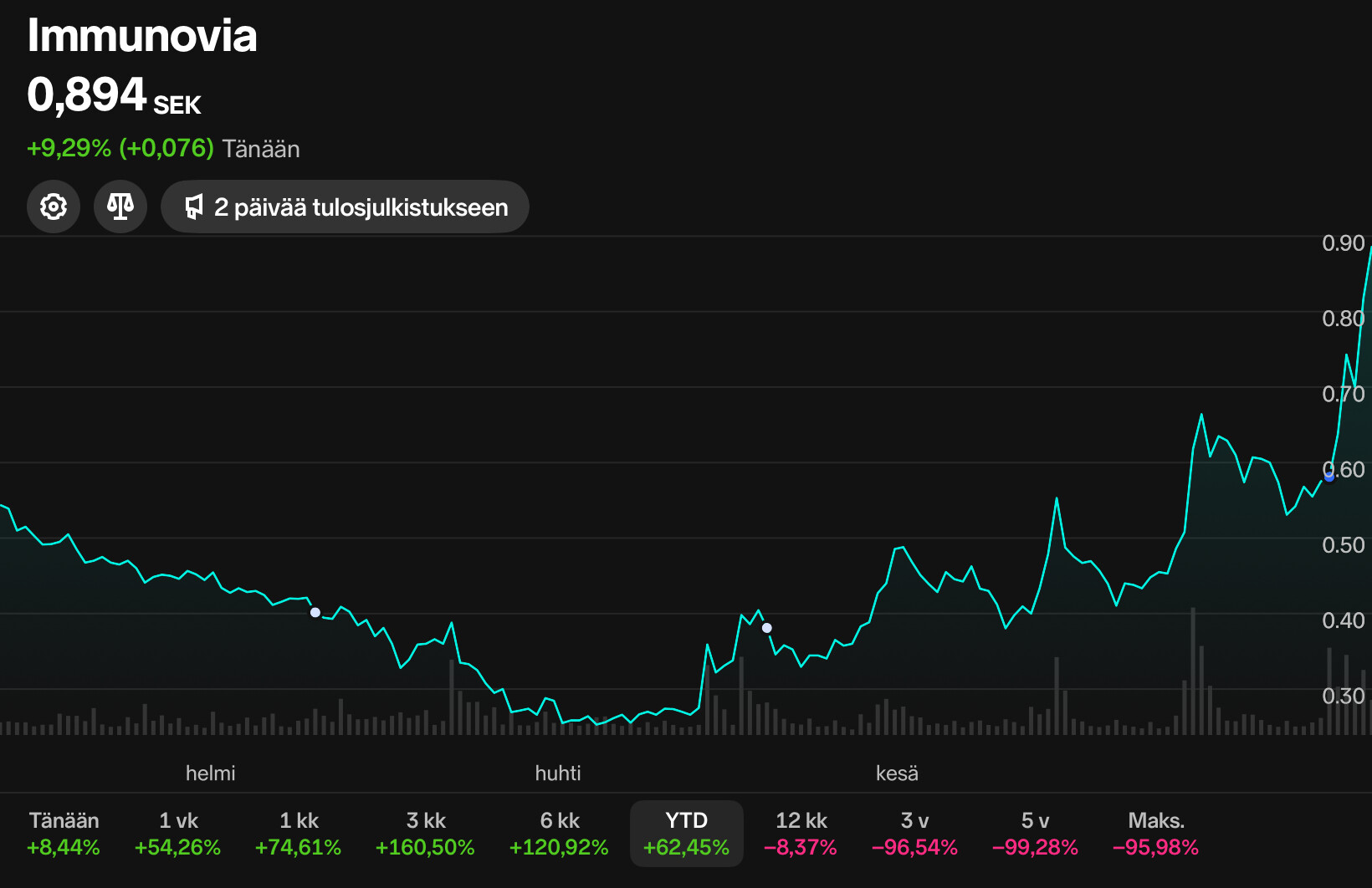Viewport: 1372px width, 888px height.
Task: Switch to 1 vk range
Action: click(178, 834)
